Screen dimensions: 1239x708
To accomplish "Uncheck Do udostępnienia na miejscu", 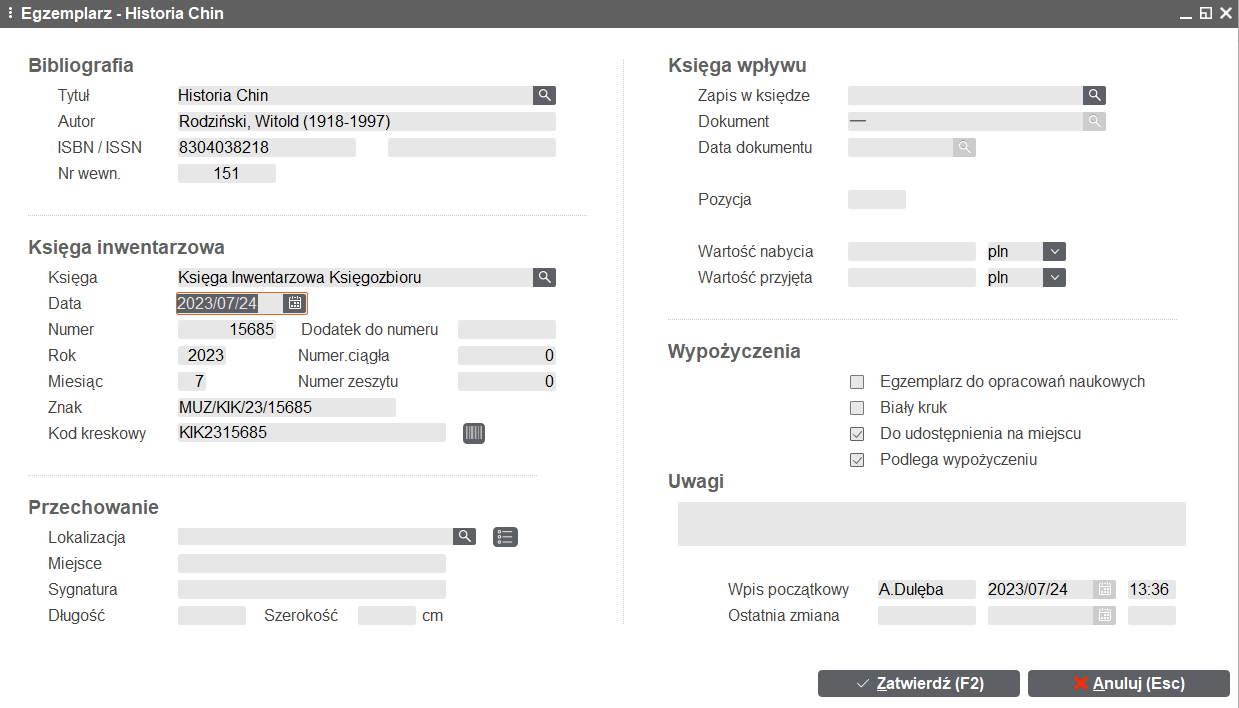I will [856, 433].
